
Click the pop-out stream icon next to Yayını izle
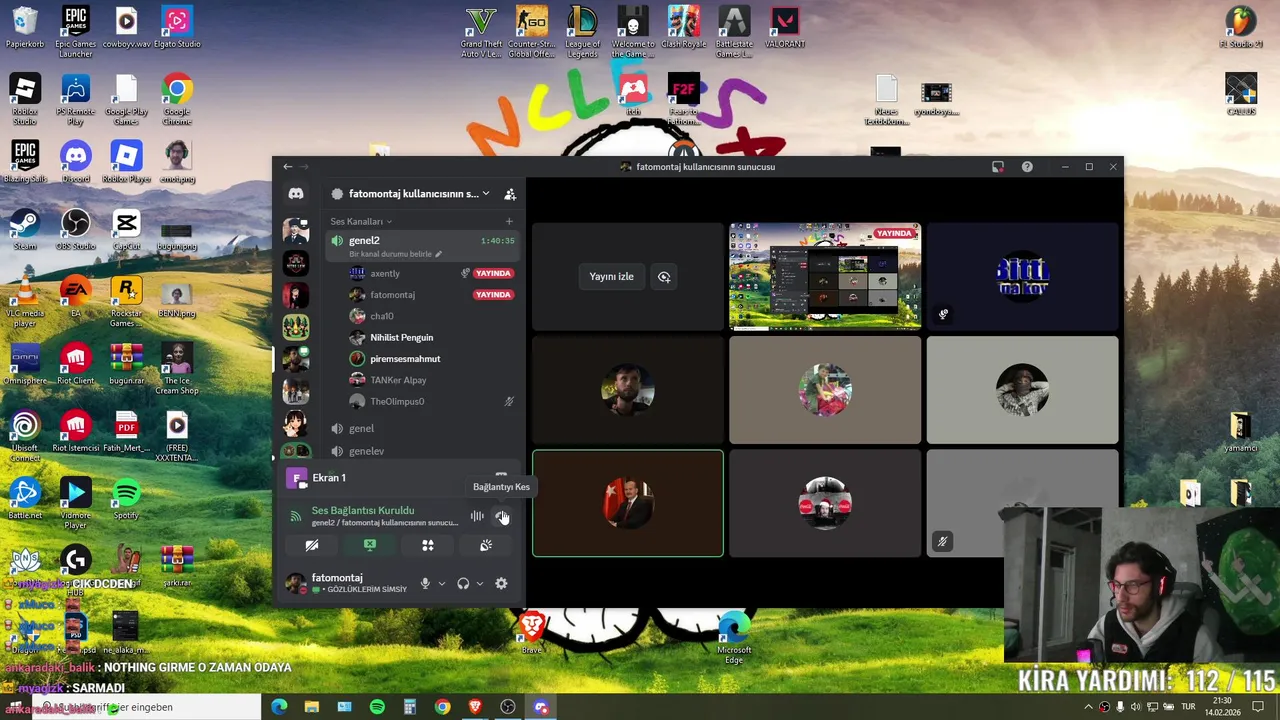click(x=664, y=277)
